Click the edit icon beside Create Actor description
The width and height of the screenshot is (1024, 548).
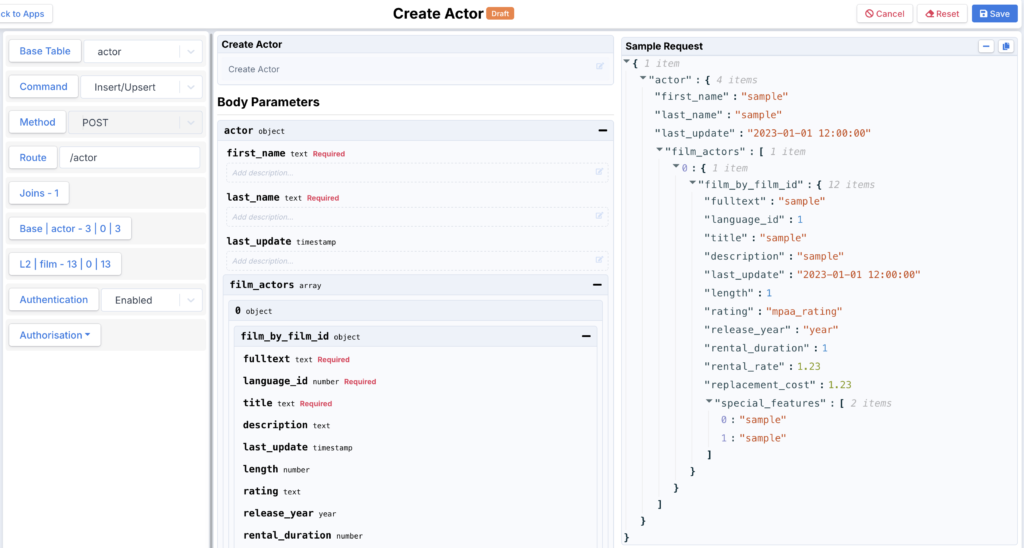point(600,67)
